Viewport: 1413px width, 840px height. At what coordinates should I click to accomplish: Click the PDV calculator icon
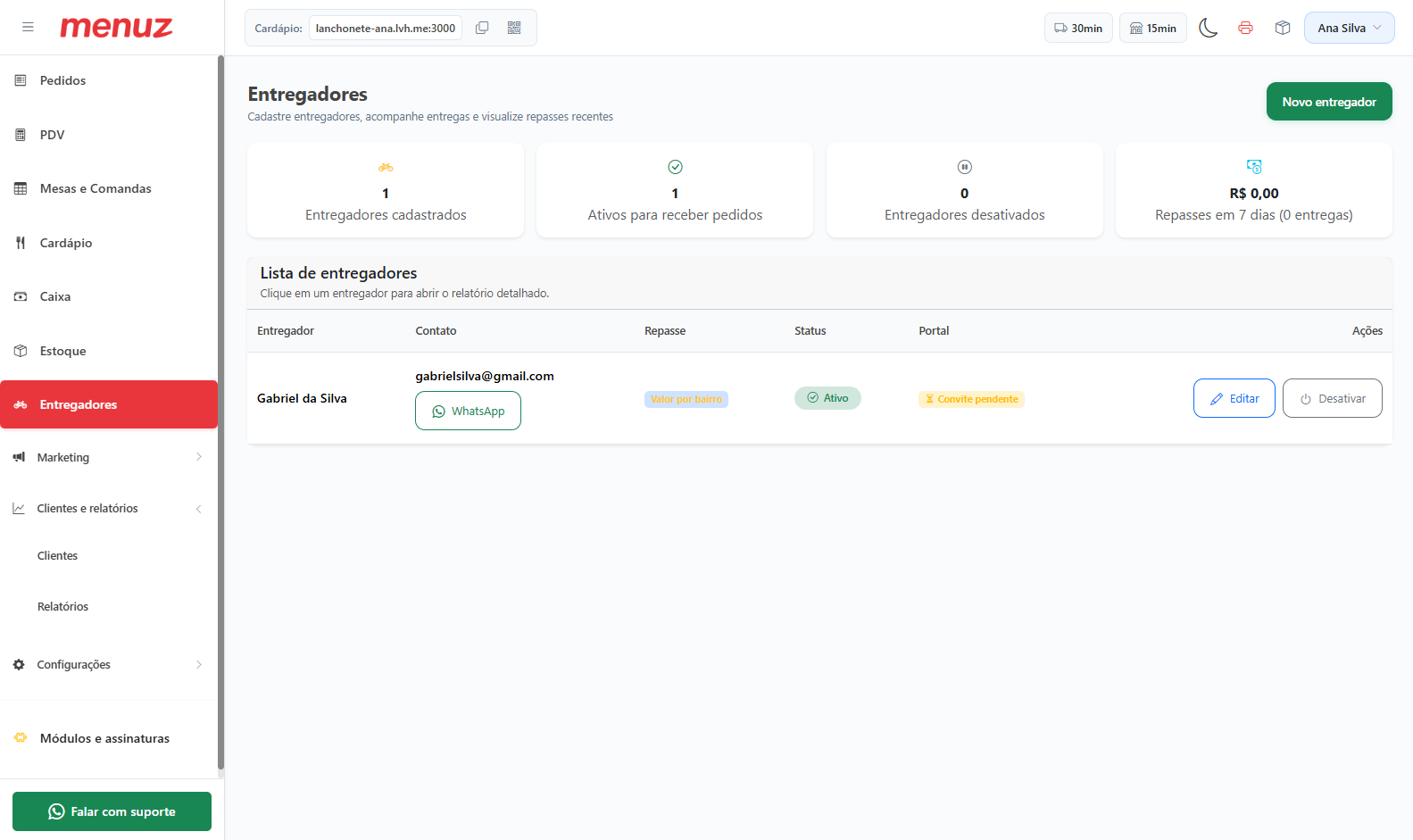(21, 135)
